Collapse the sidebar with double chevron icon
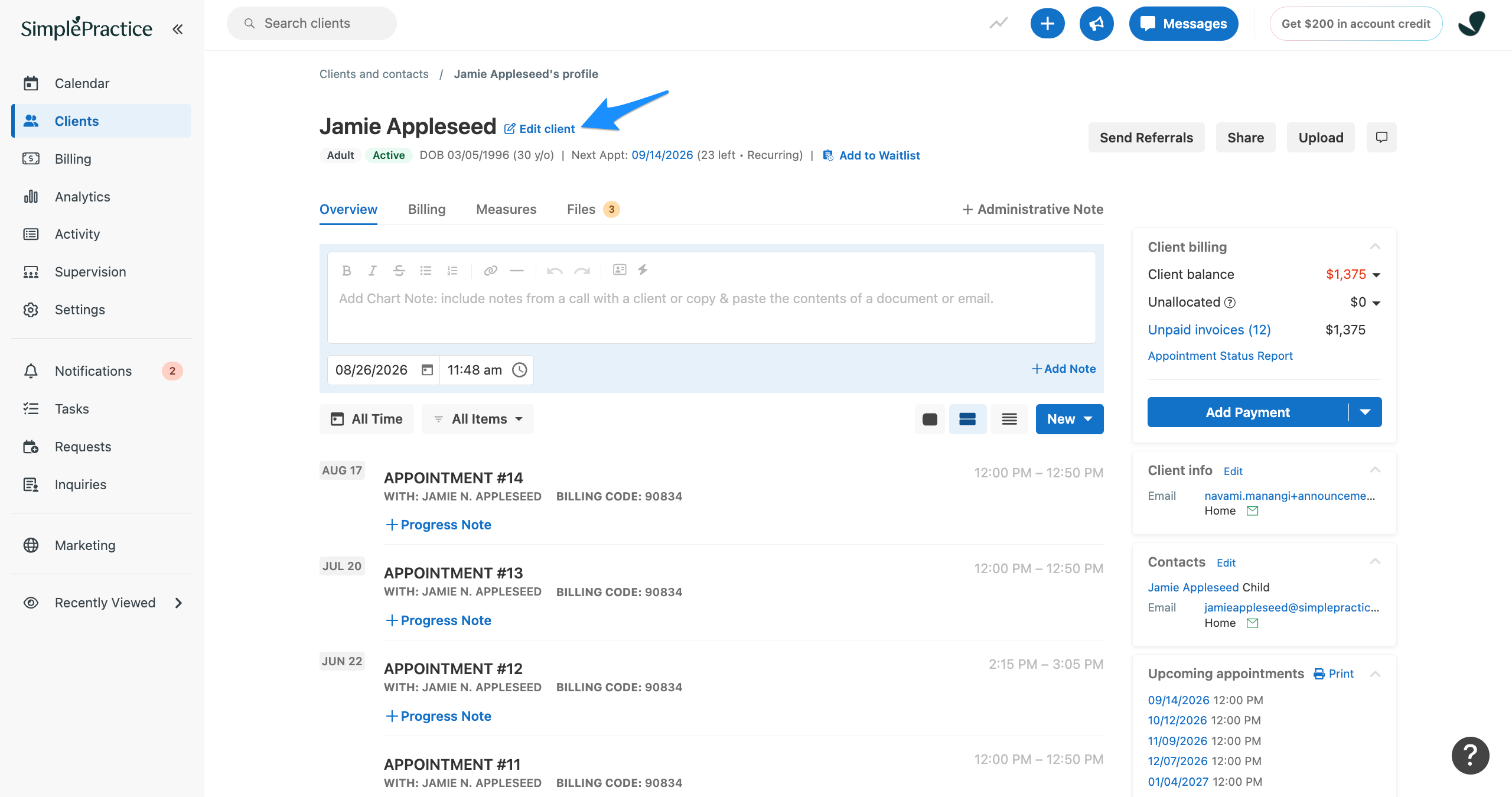Screen dimensions: 1512x797 click(x=177, y=29)
